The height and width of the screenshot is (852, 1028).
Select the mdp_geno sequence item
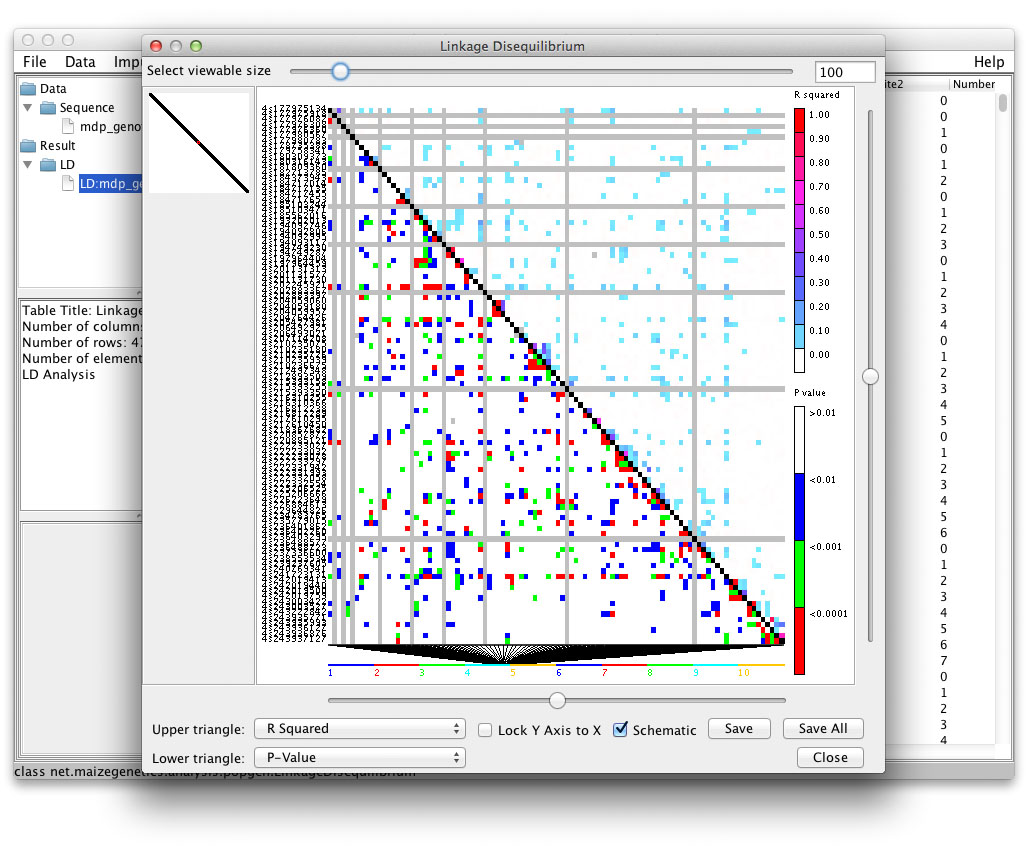click(x=110, y=126)
